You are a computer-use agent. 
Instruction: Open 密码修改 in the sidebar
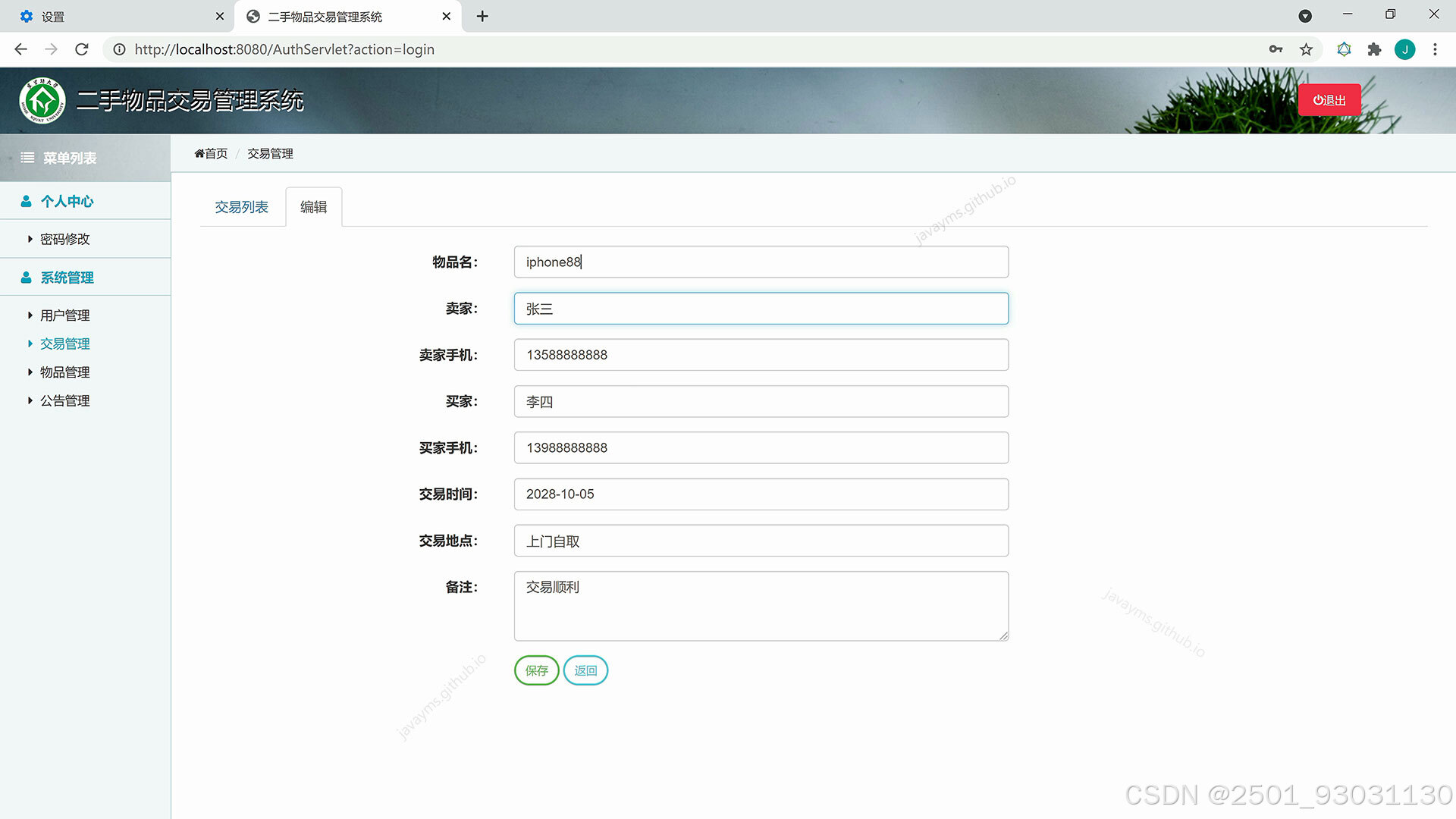tap(64, 239)
